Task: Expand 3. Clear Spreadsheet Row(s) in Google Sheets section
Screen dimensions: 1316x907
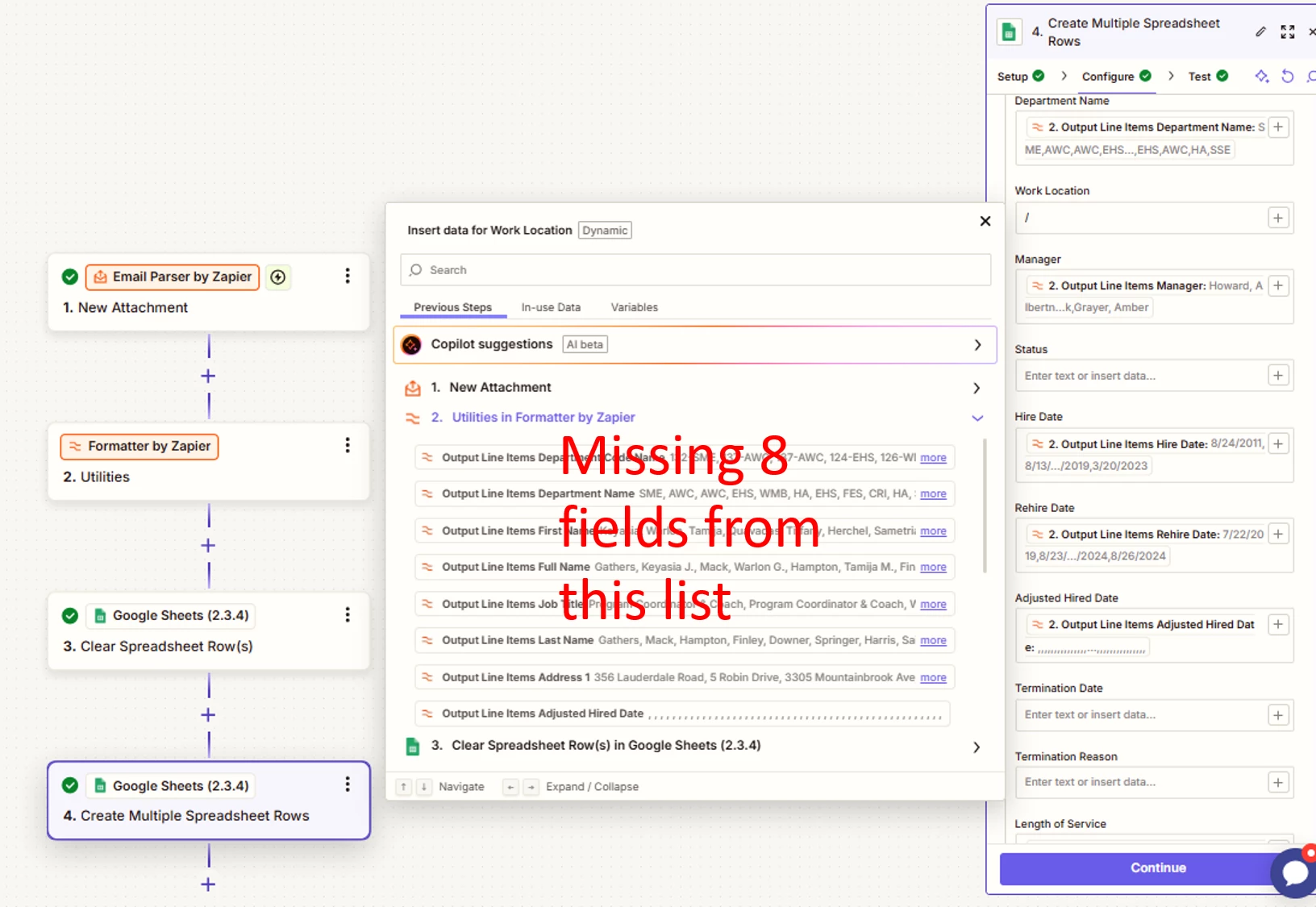Action: click(x=695, y=746)
